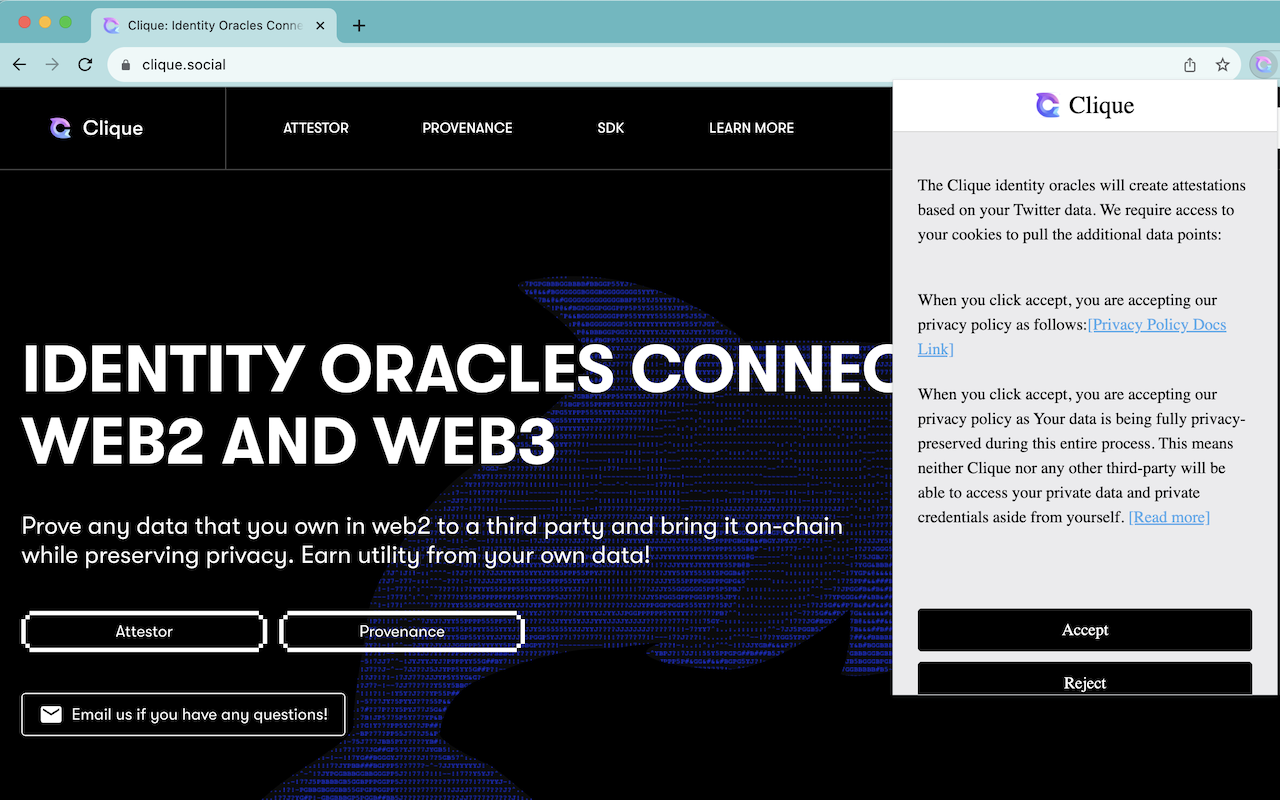Accept the privacy policy
The image size is (1280, 800).
(x=1084, y=630)
